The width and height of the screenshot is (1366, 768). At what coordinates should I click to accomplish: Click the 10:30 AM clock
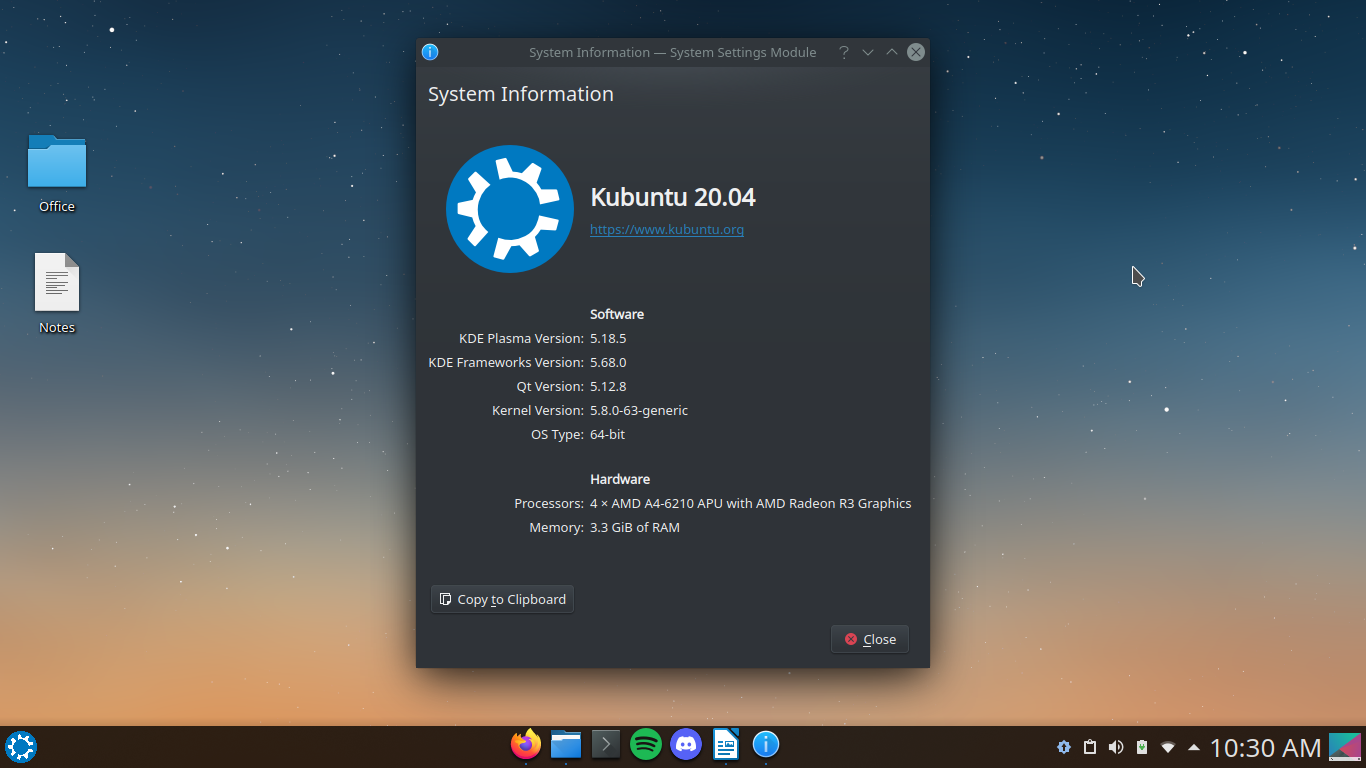(1266, 747)
